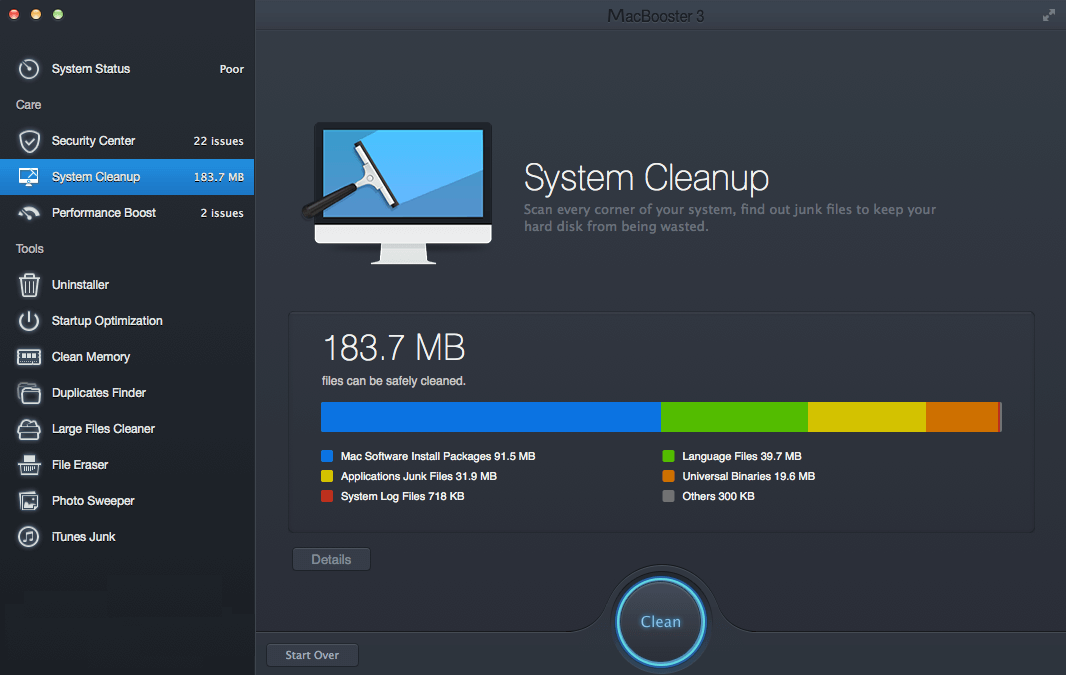The width and height of the screenshot is (1066, 675).
Task: Toggle fullscreen with the arrows icon
Action: (x=1049, y=15)
